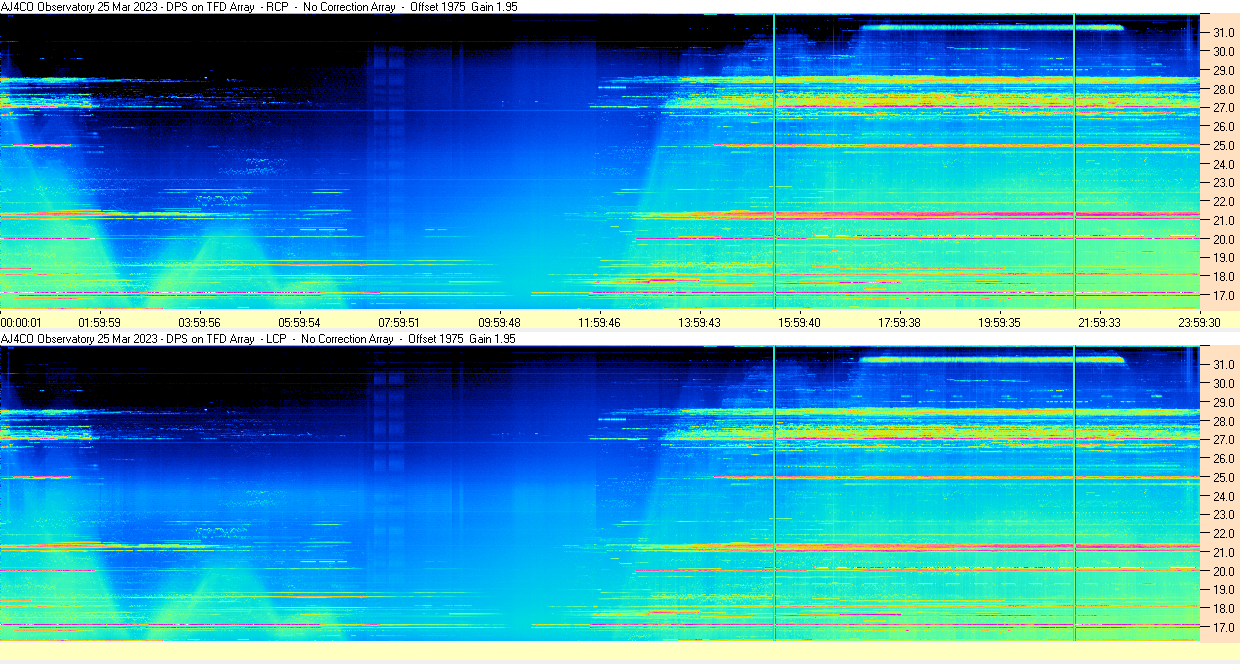Click 23.0 frequency label on LCP plot
1240x664 pixels.
point(1224,515)
